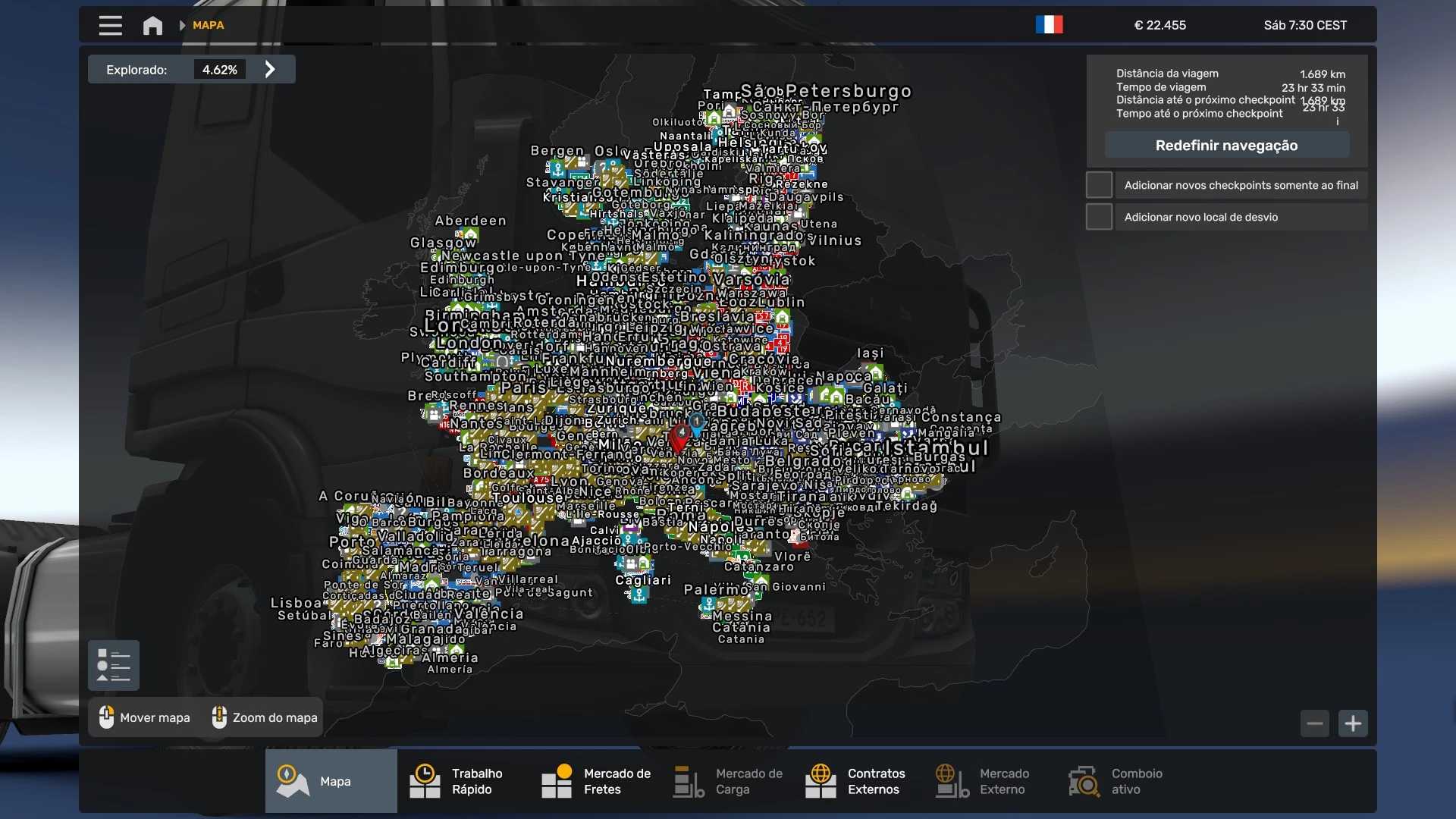The image size is (1456, 819).
Task: Click Redefinir navegação button
Action: pos(1226,146)
